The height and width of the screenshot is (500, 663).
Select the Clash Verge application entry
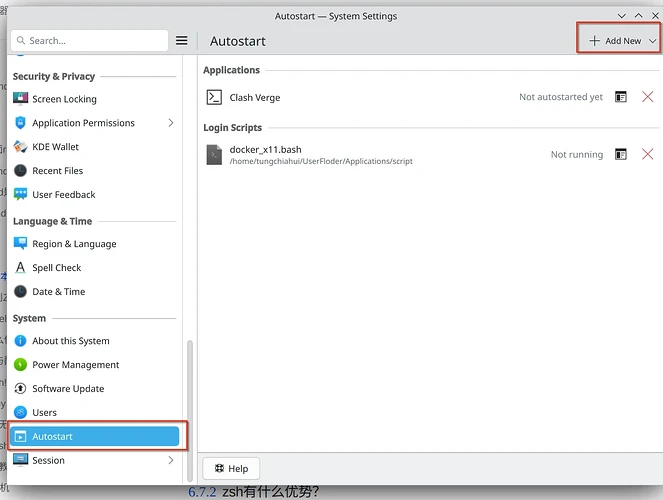click(255, 98)
